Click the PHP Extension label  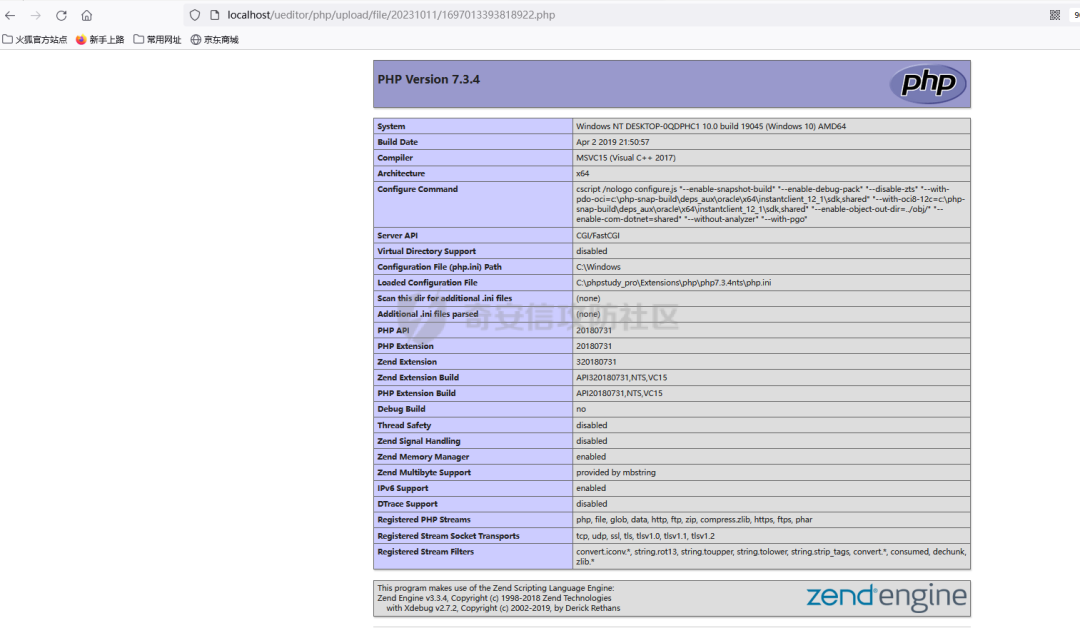[406, 346]
